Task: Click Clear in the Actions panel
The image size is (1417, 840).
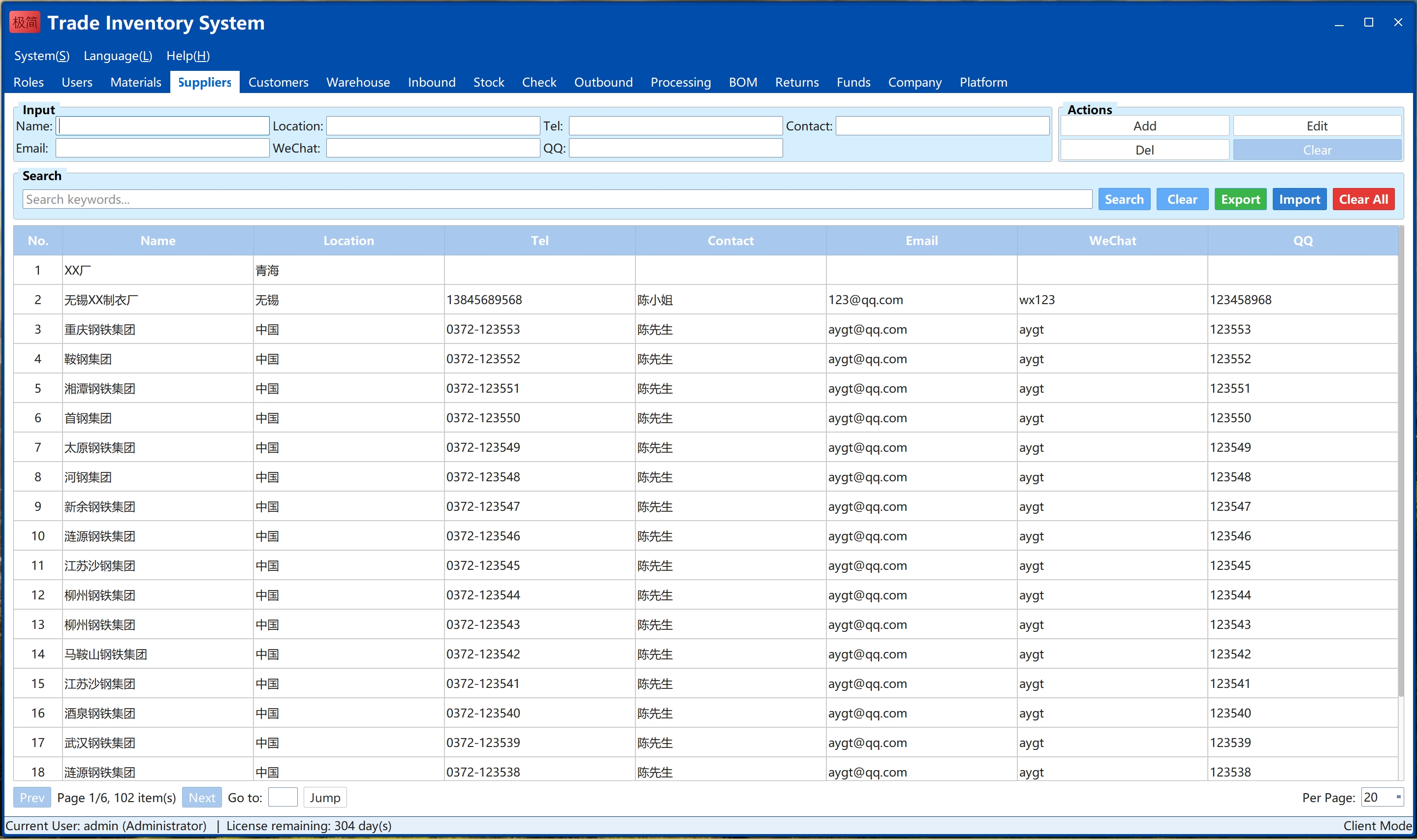Action: pyautogui.click(x=1317, y=150)
